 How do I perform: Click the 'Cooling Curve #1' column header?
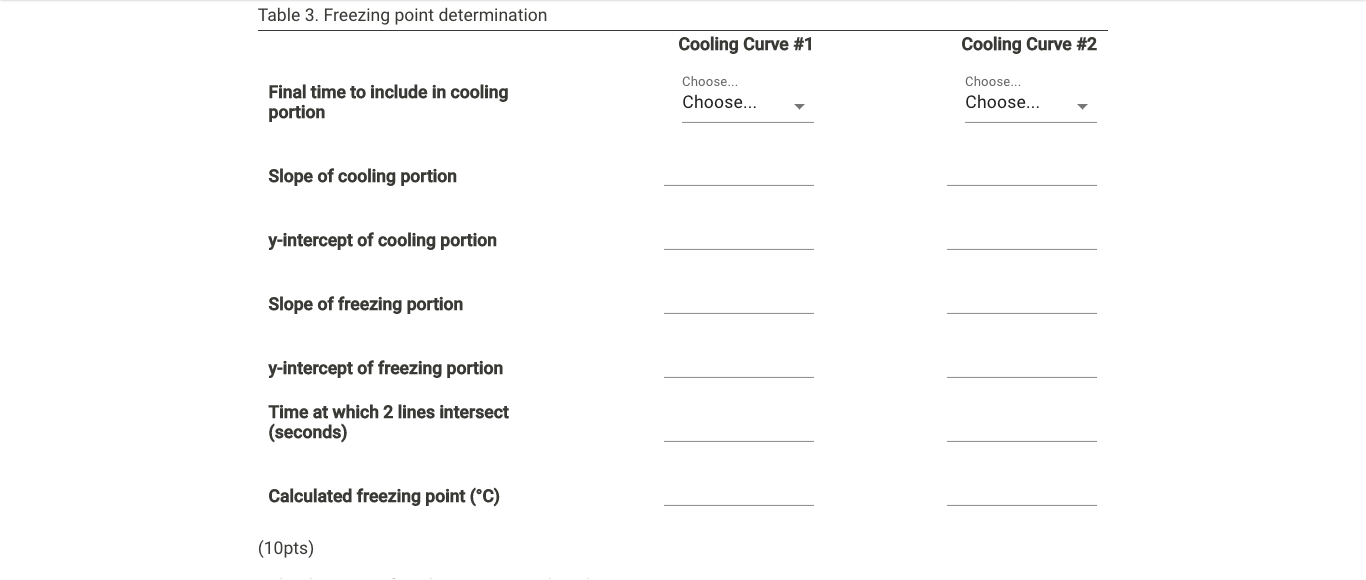[x=745, y=44]
